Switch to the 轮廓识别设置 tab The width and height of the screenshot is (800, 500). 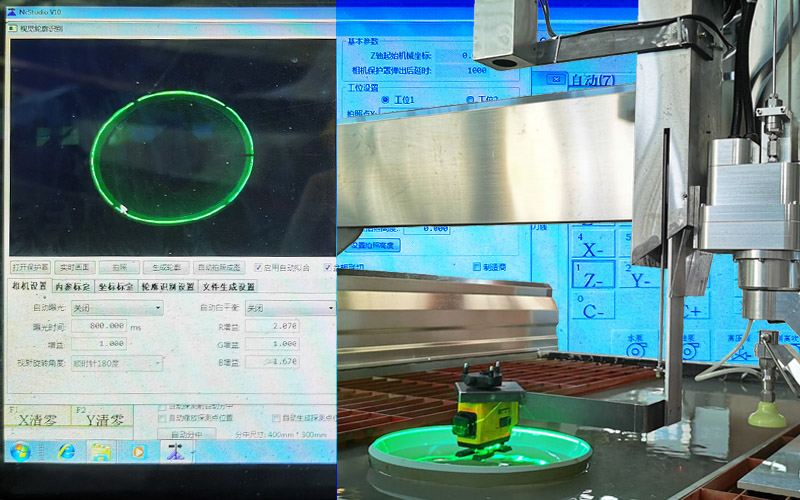[167, 286]
